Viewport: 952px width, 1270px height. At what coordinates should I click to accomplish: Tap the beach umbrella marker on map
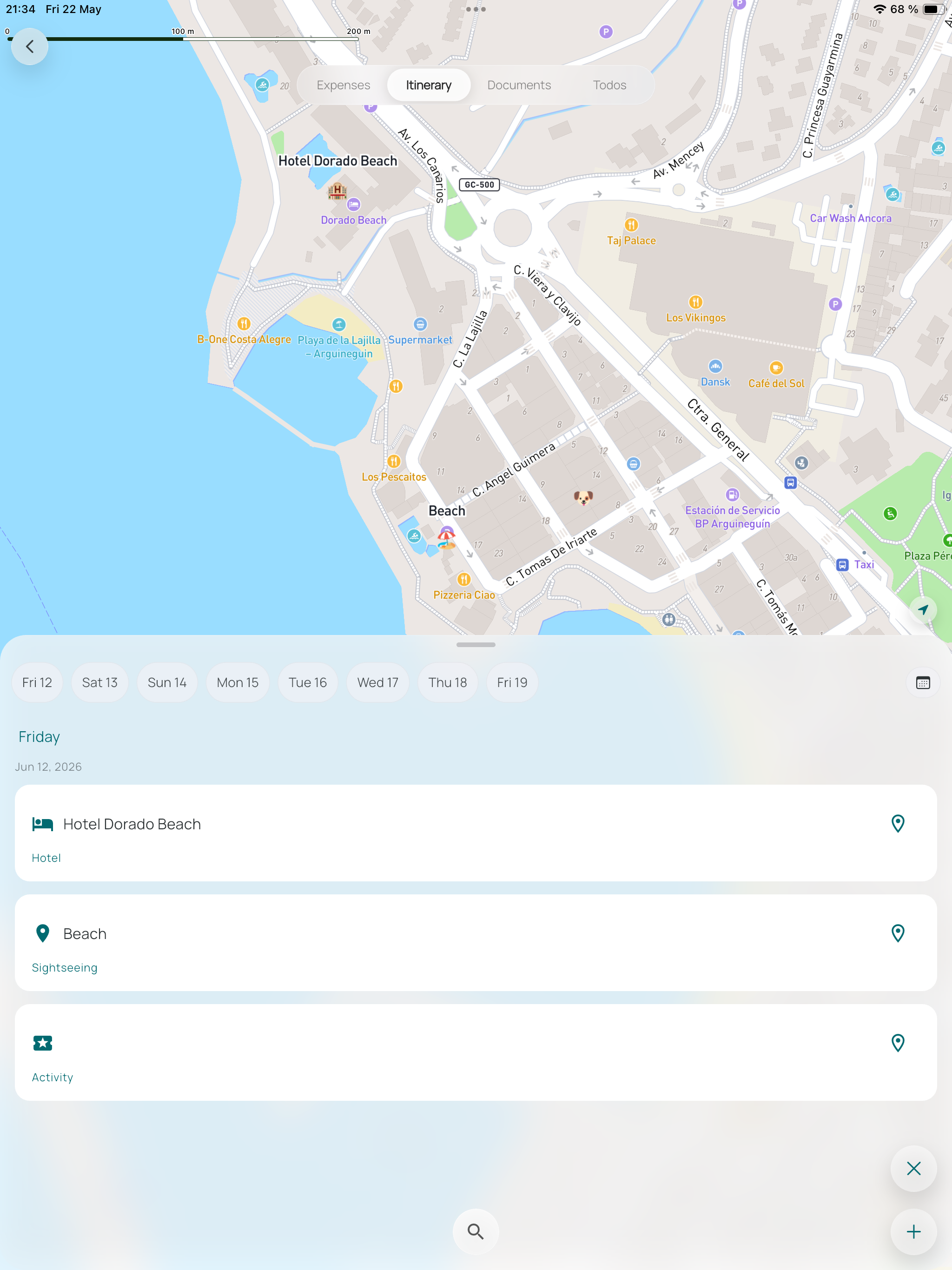click(446, 539)
